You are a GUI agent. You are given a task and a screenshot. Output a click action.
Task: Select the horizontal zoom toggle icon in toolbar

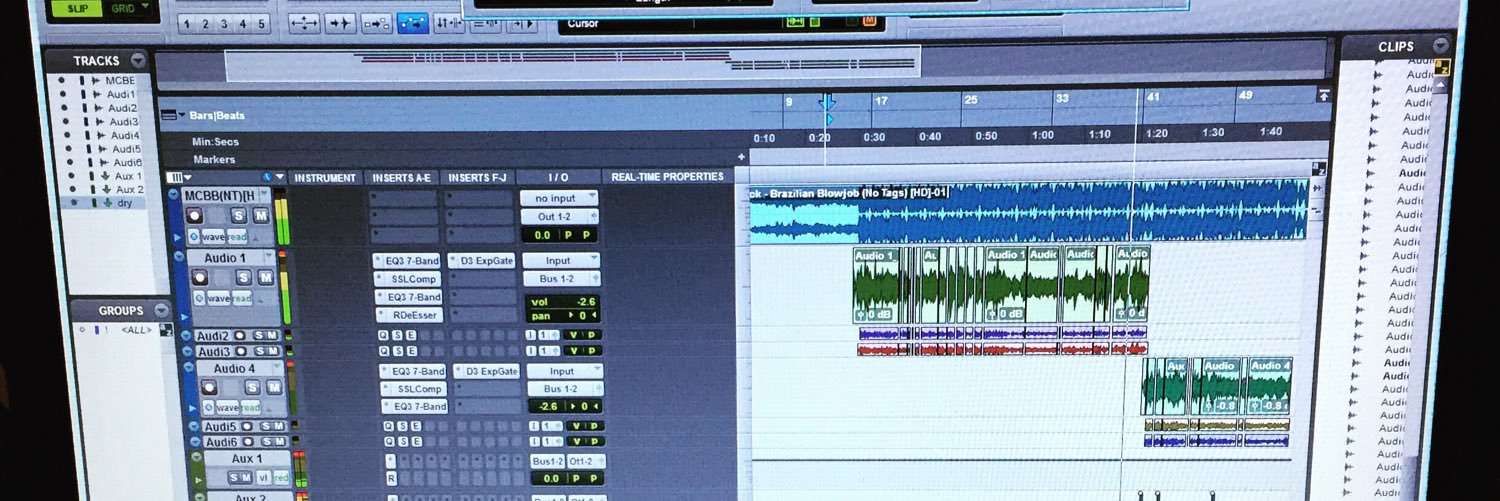tap(303, 23)
